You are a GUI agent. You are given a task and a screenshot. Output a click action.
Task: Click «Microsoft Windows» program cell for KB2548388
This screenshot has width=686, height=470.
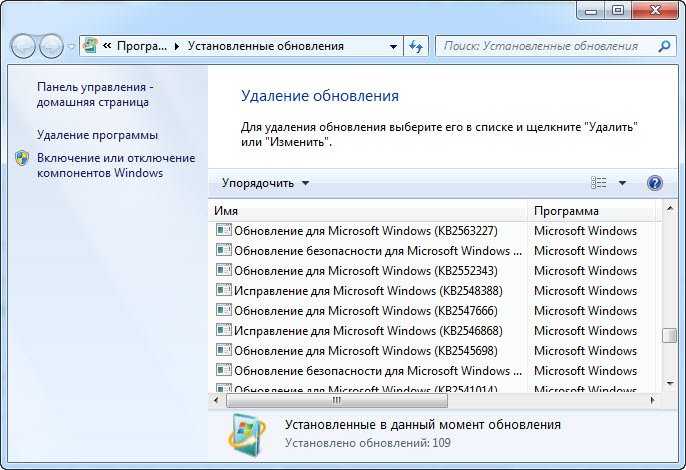point(585,291)
